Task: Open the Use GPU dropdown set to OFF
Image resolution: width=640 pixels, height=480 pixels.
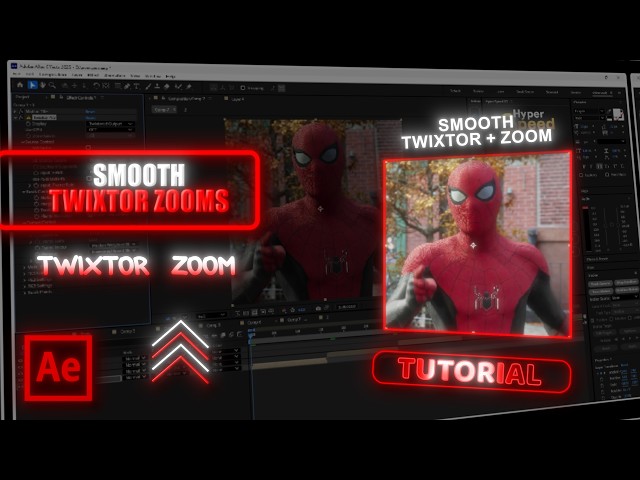Action: click(111, 130)
